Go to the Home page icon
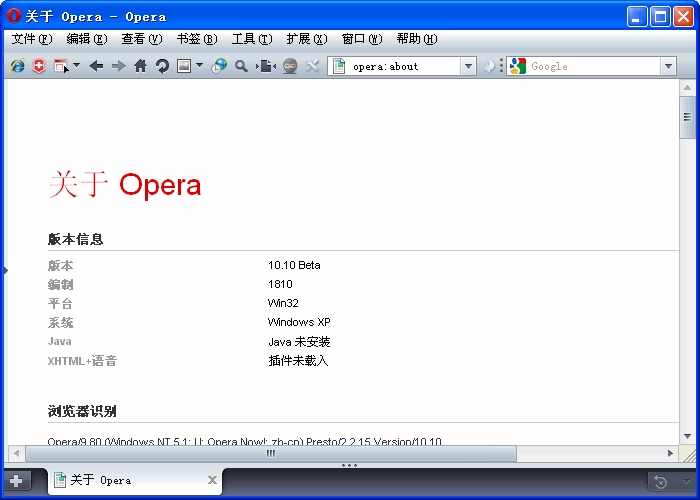Screen dimensions: 700x500 140,66
